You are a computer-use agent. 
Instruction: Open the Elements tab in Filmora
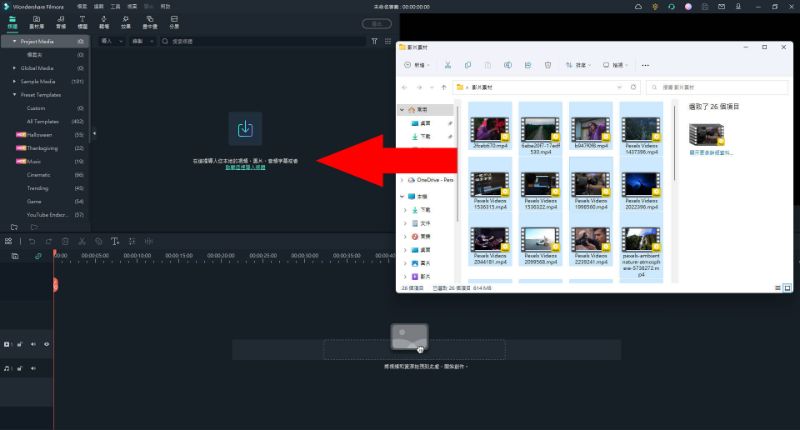pyautogui.click(x=149, y=22)
